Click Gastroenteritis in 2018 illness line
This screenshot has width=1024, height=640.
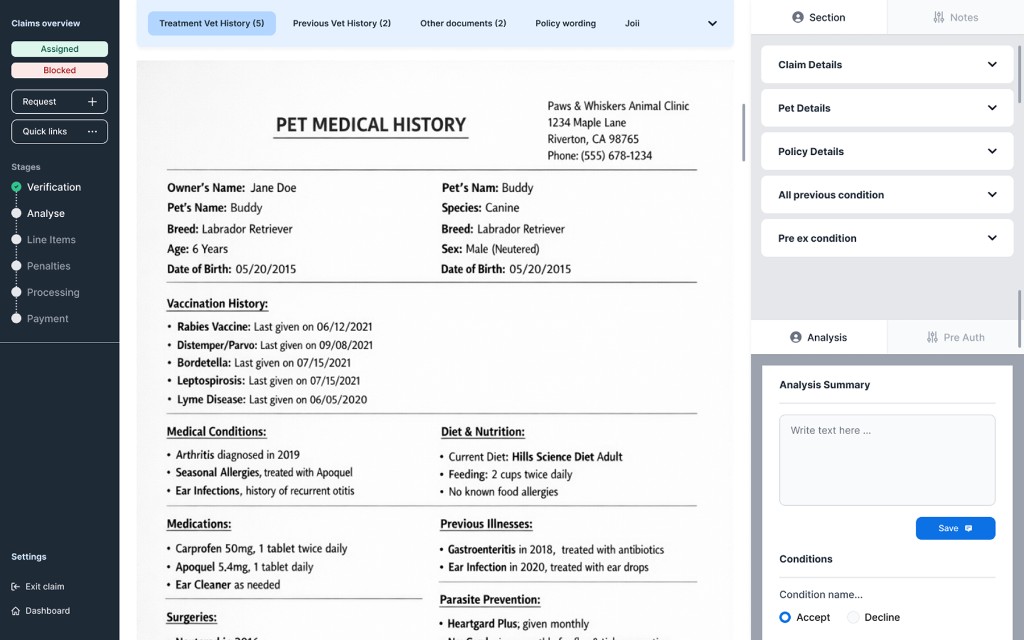tap(556, 550)
